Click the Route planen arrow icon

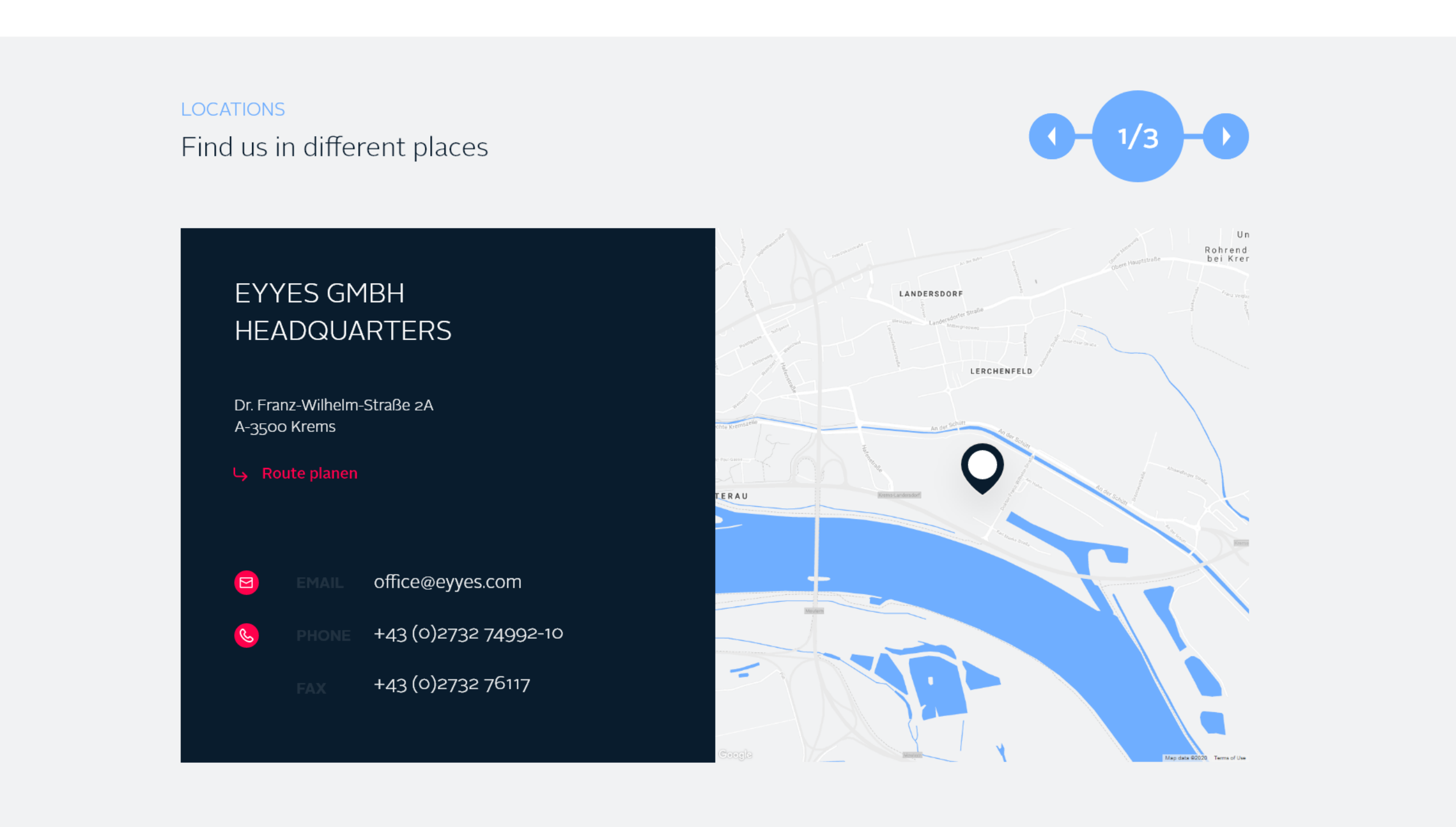[241, 474]
